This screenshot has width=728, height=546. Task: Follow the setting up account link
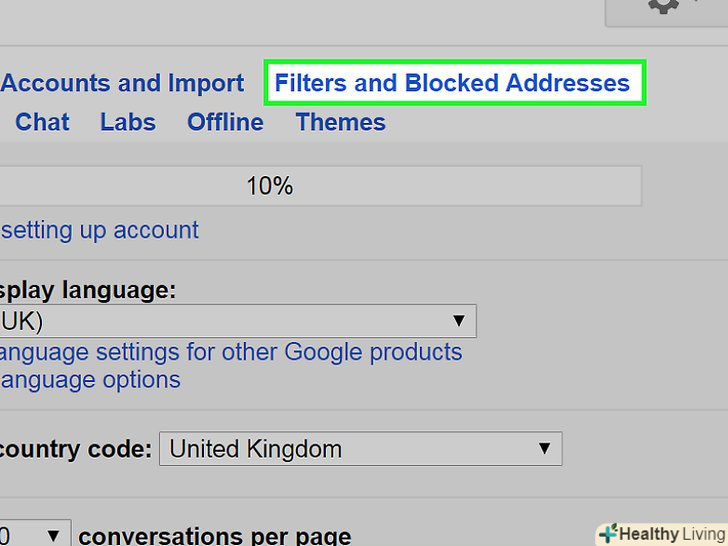click(99, 230)
